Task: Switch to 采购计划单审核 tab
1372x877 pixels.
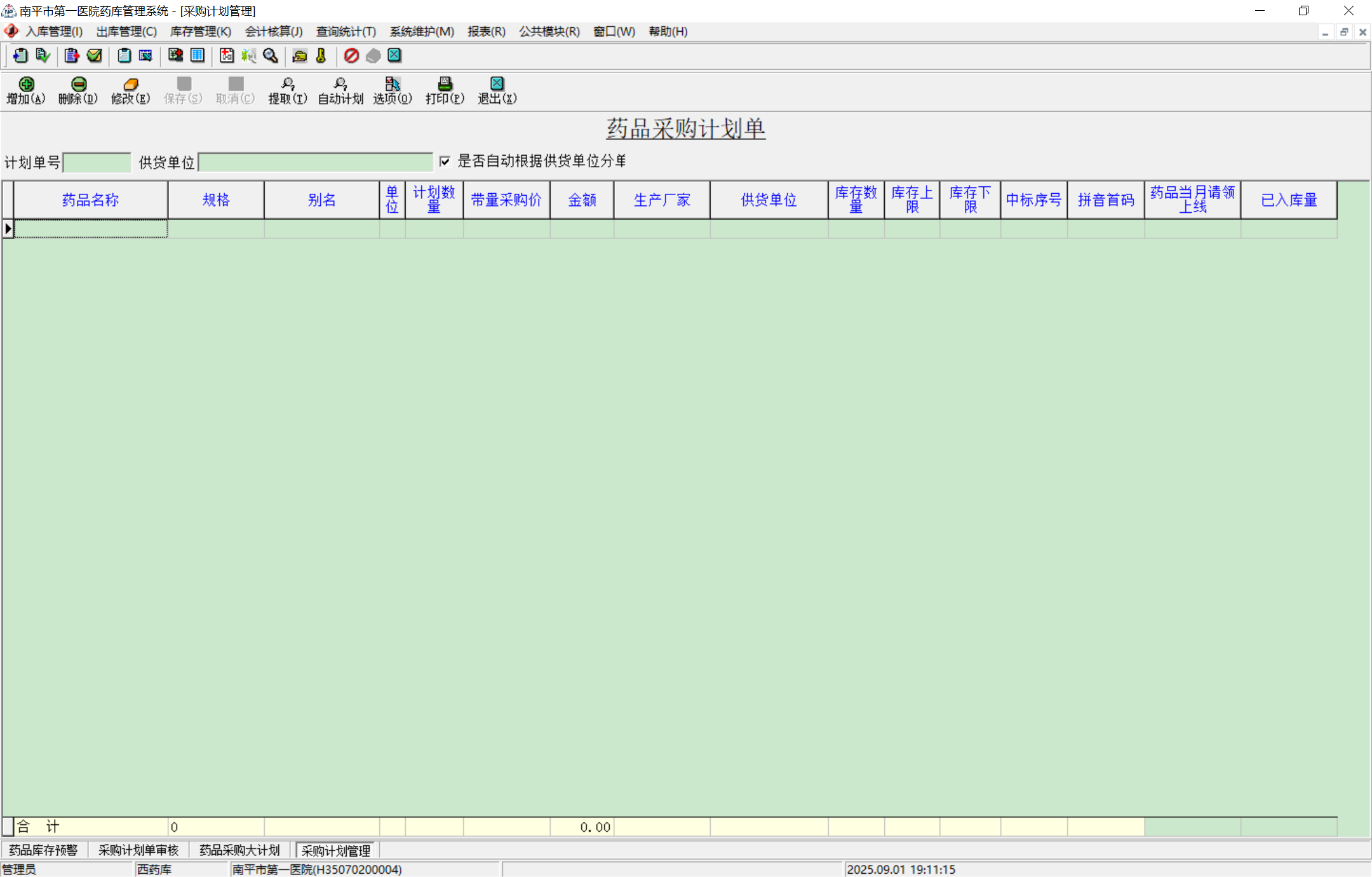Action: click(138, 850)
